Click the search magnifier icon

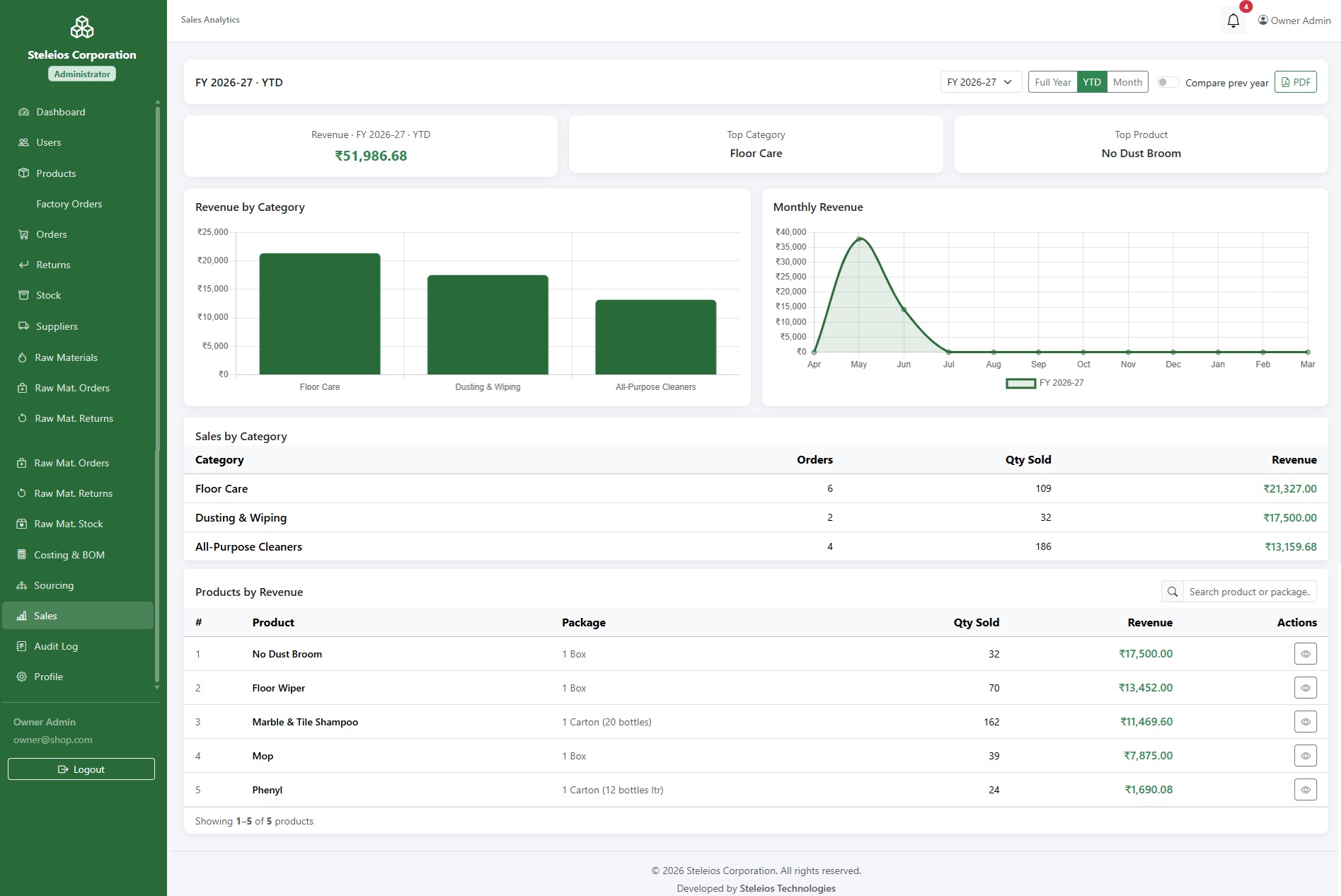pyautogui.click(x=1172, y=592)
